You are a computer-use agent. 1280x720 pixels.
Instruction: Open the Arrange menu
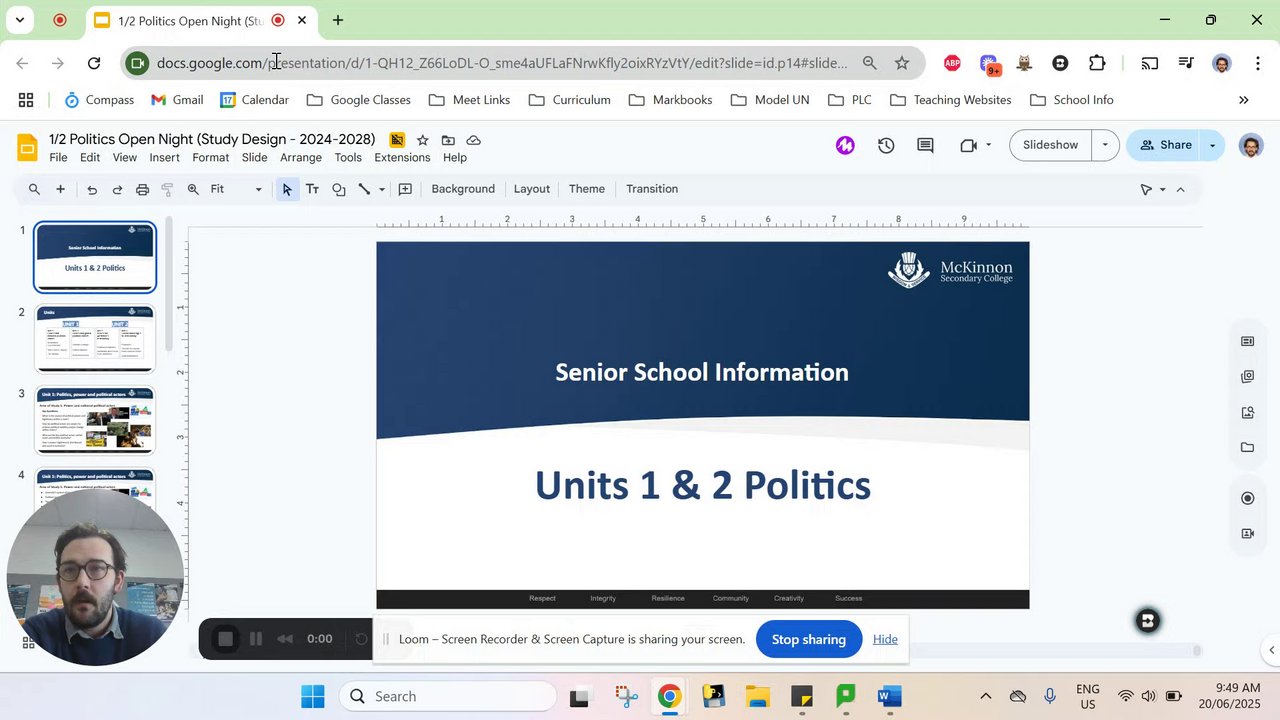tap(300, 158)
